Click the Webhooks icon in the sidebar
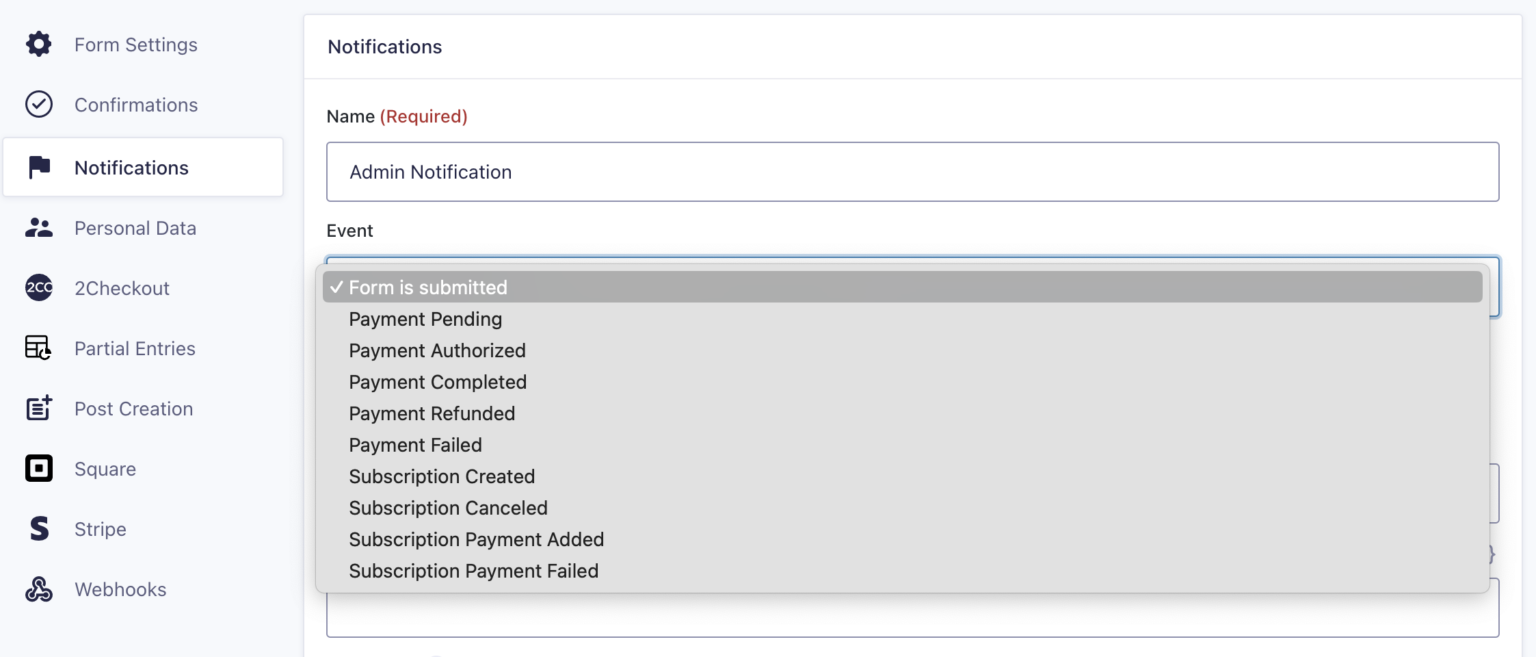Screen dimensions: 1536x657 pyautogui.click(x=38, y=589)
